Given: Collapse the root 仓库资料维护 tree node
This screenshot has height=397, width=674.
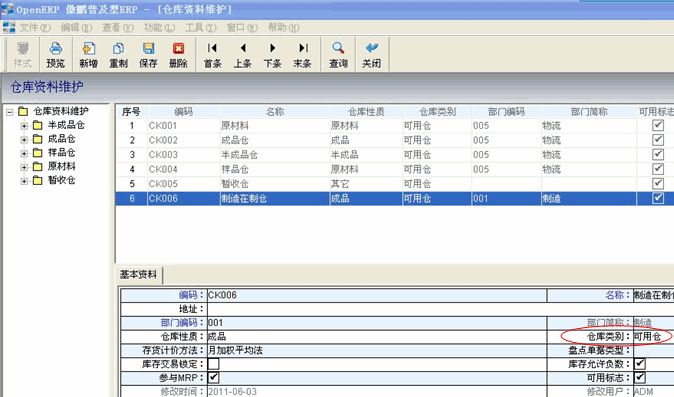Looking at the screenshot, I should point(10,112).
